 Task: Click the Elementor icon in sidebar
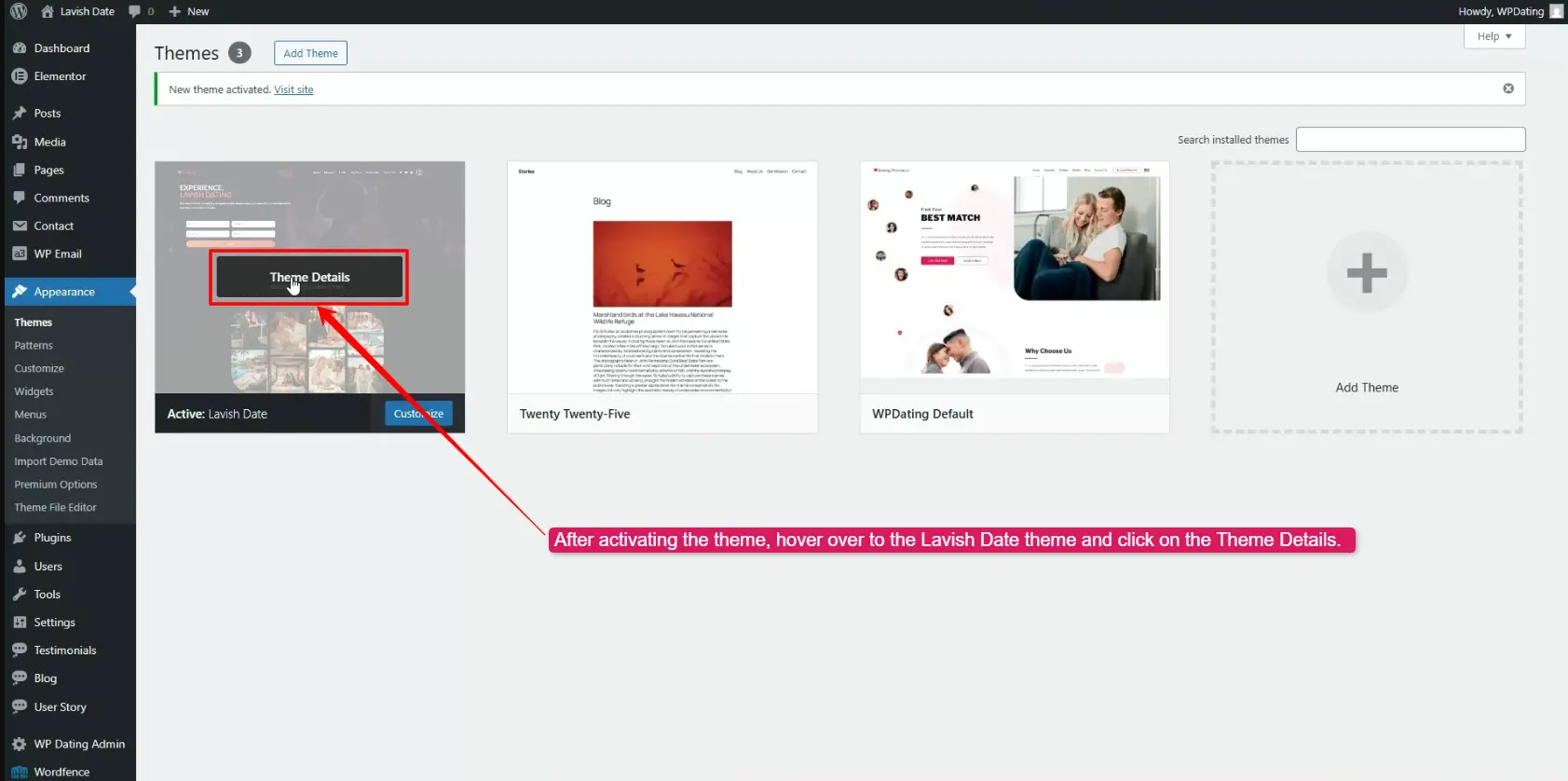click(20, 76)
